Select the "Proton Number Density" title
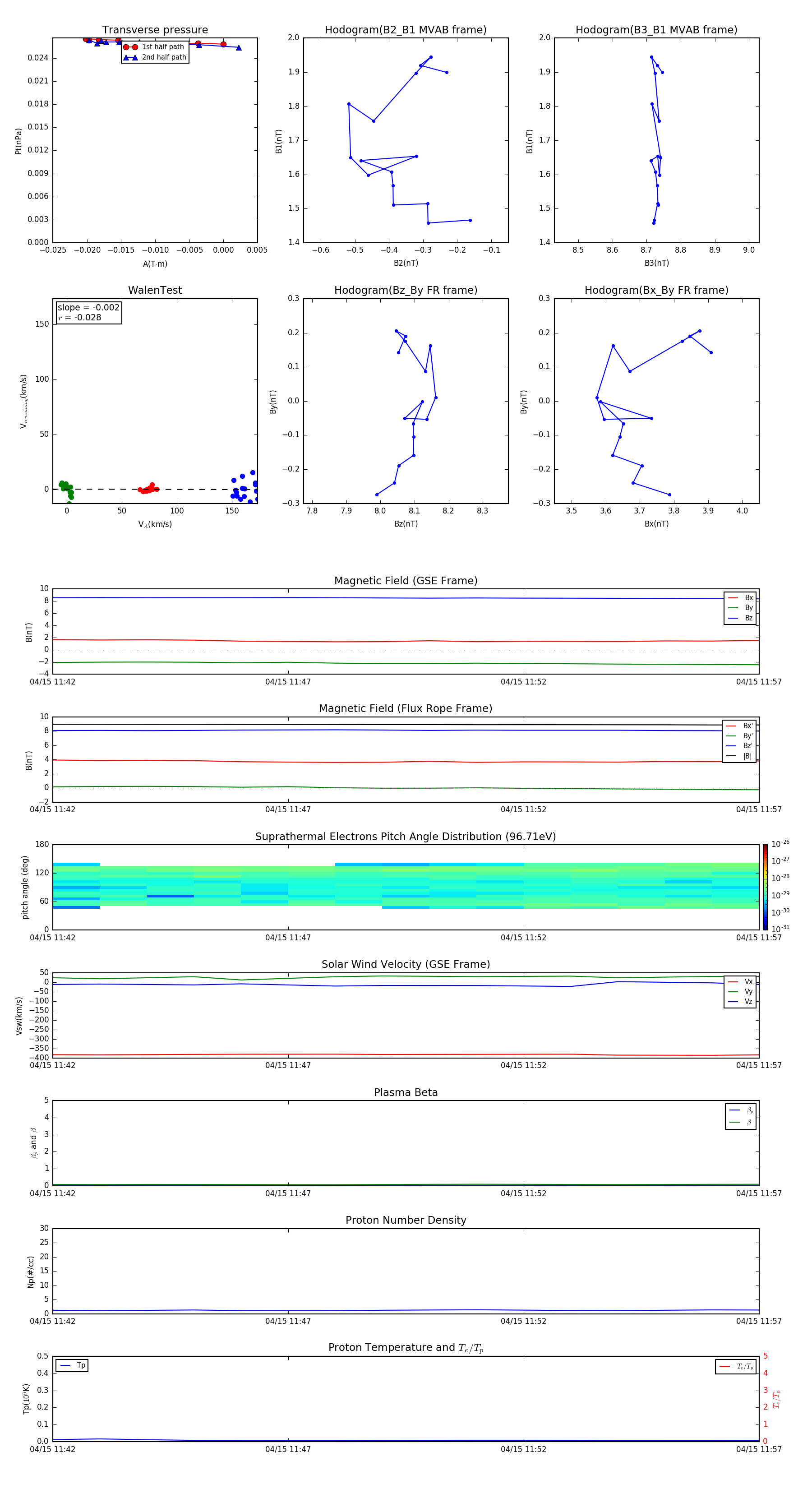 pyautogui.click(x=406, y=1221)
